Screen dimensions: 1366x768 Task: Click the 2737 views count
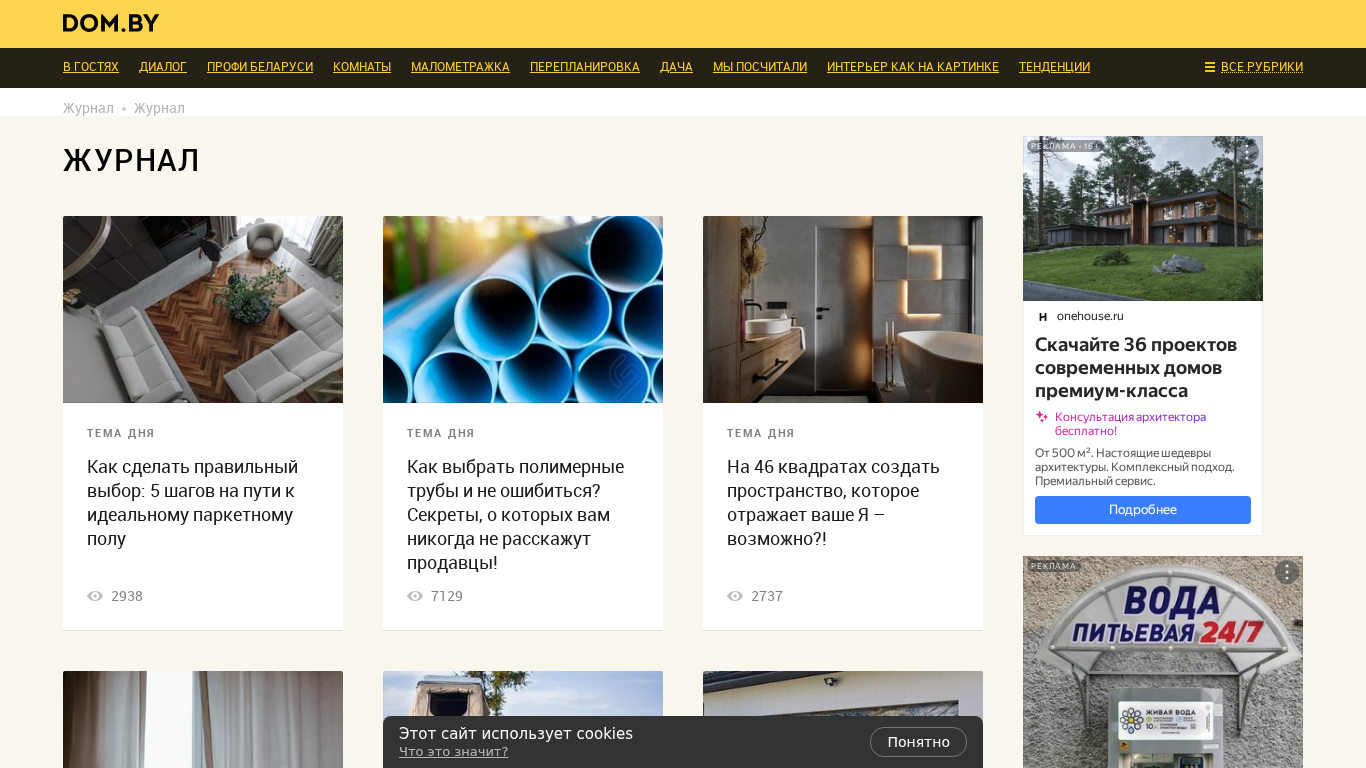pyautogui.click(x=767, y=596)
